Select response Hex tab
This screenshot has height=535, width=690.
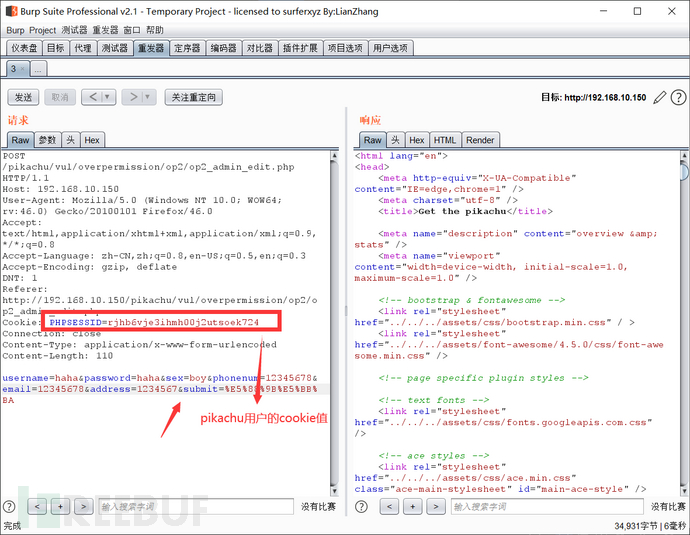[x=417, y=140]
